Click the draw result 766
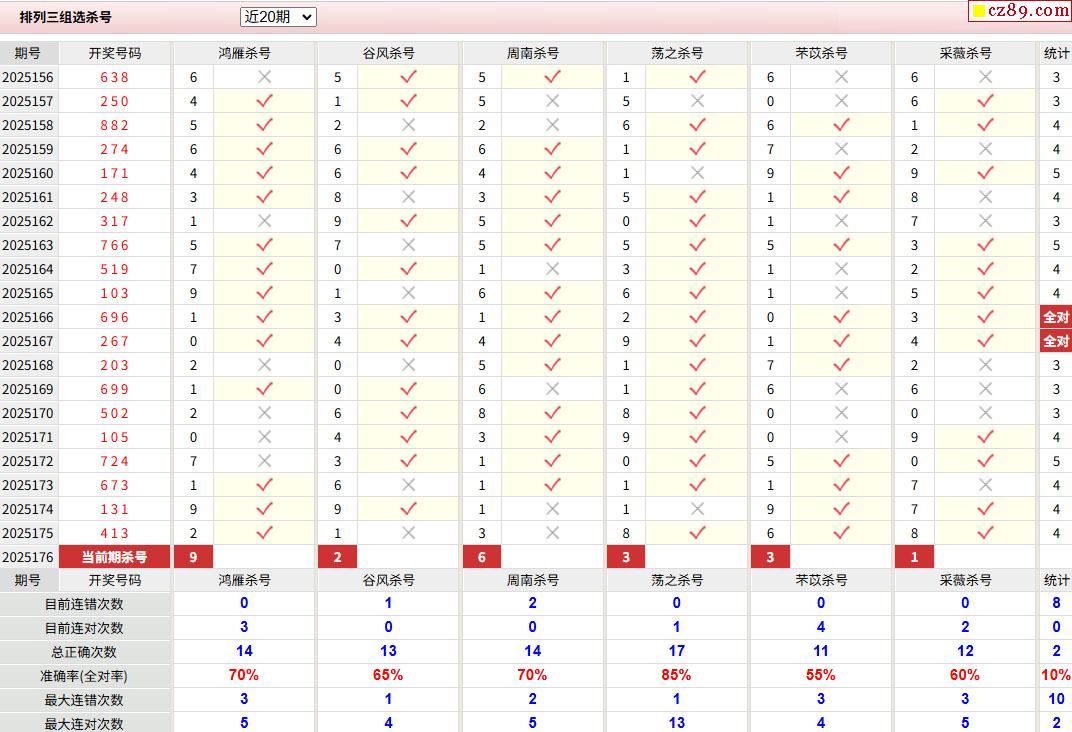The image size is (1072, 732). pos(115,245)
